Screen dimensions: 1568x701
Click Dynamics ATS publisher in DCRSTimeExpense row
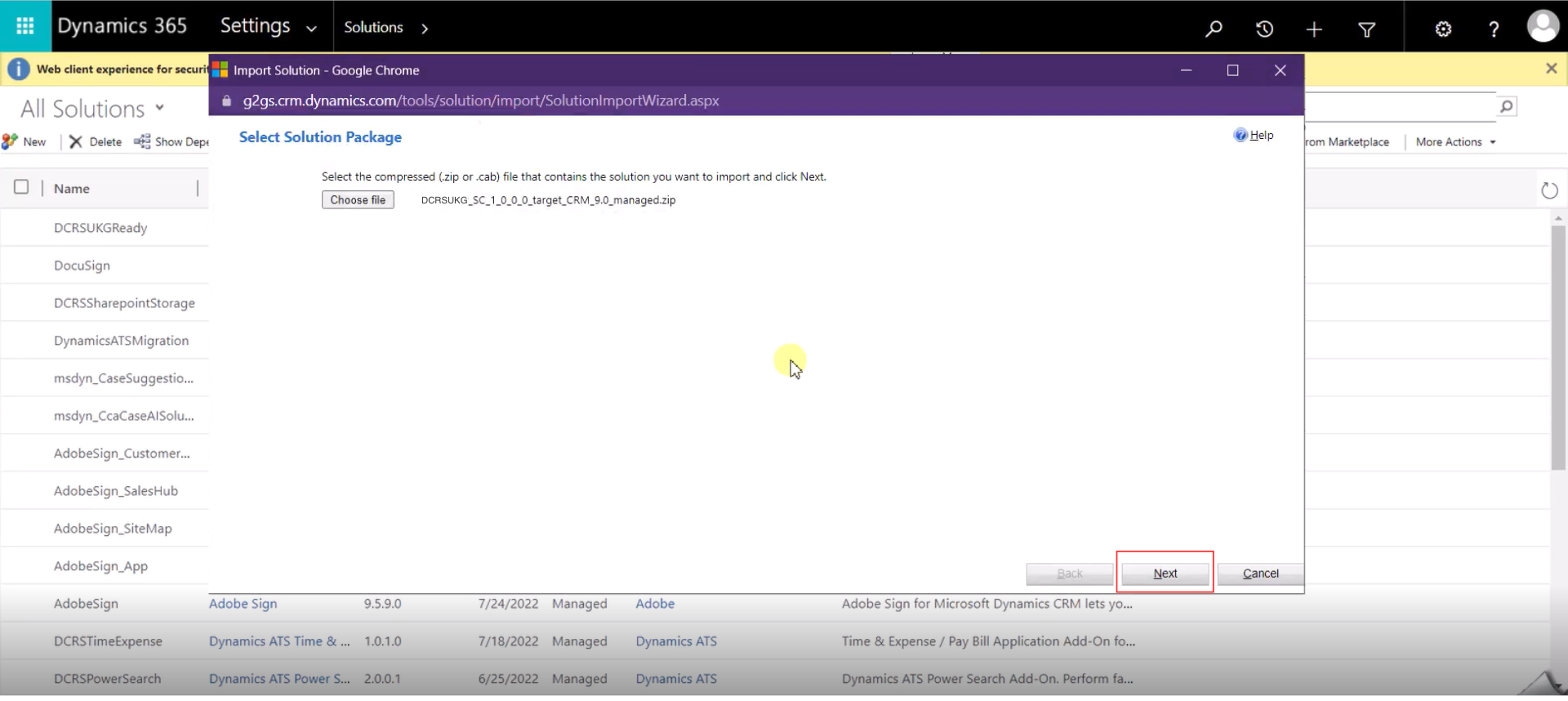pos(676,641)
